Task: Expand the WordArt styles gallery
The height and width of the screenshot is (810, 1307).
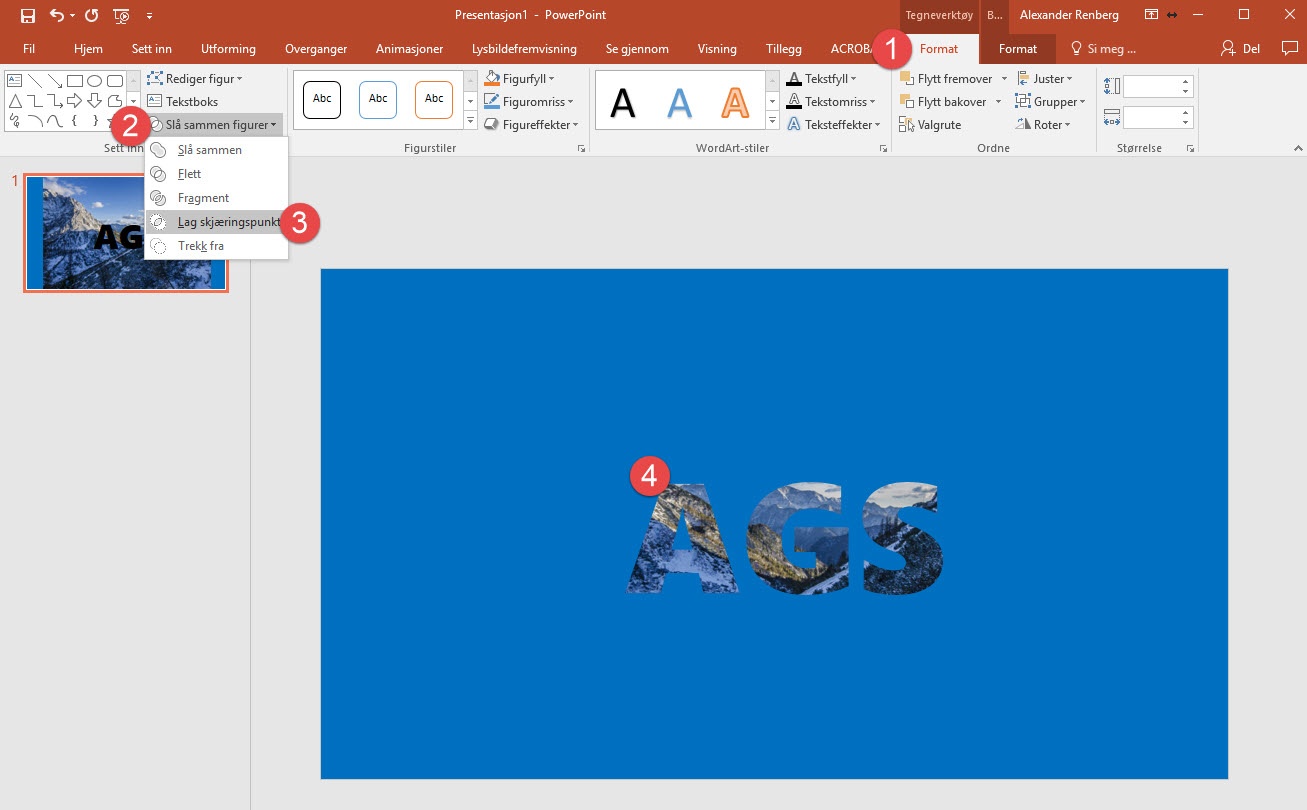Action: coord(773,121)
